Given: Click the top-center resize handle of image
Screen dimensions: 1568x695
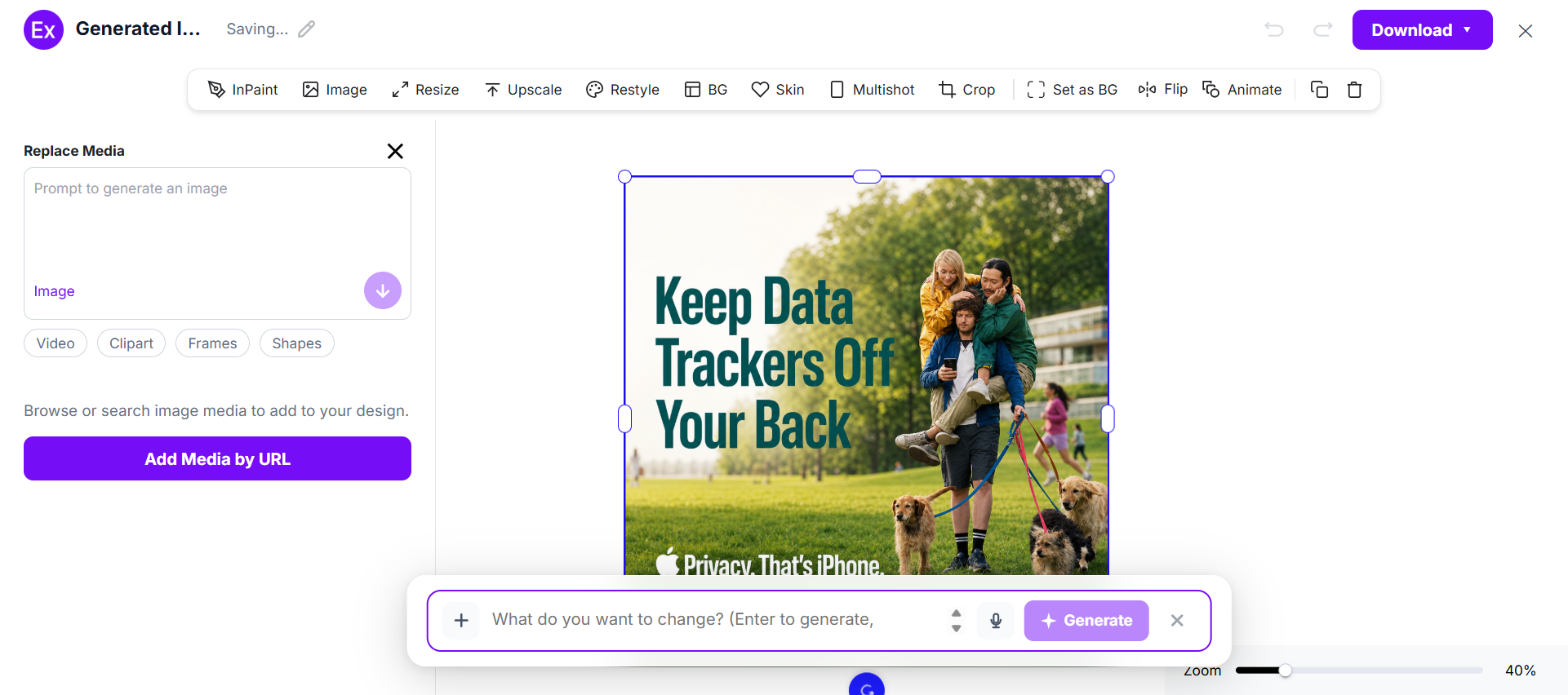Looking at the screenshot, I should pos(867,176).
